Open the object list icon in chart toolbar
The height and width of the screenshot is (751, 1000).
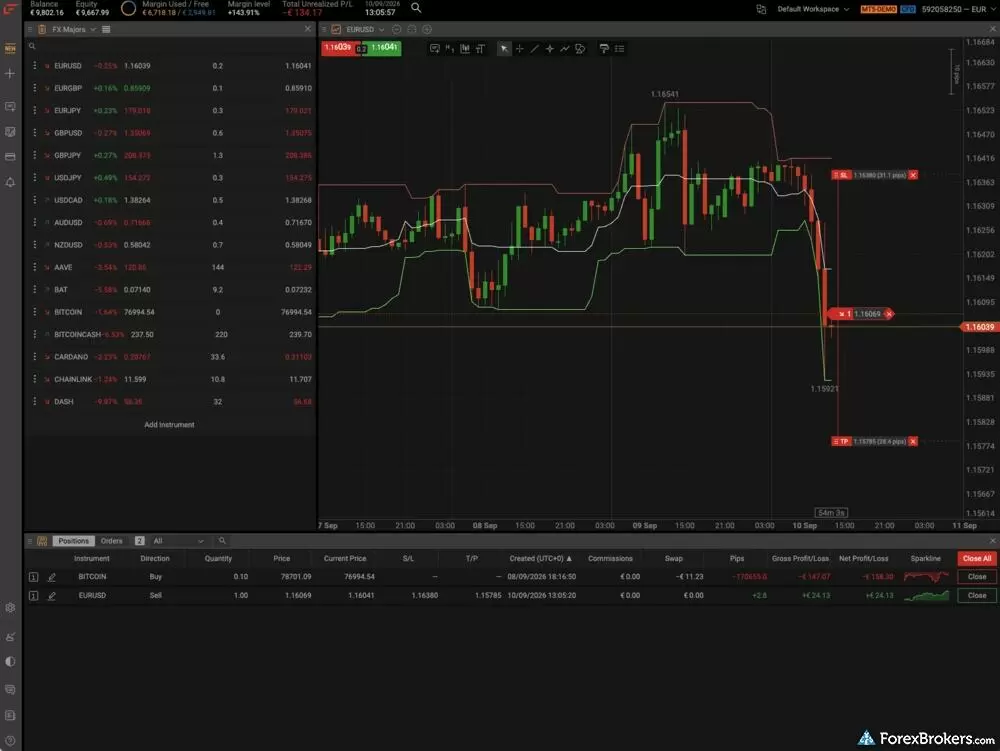click(x=619, y=48)
